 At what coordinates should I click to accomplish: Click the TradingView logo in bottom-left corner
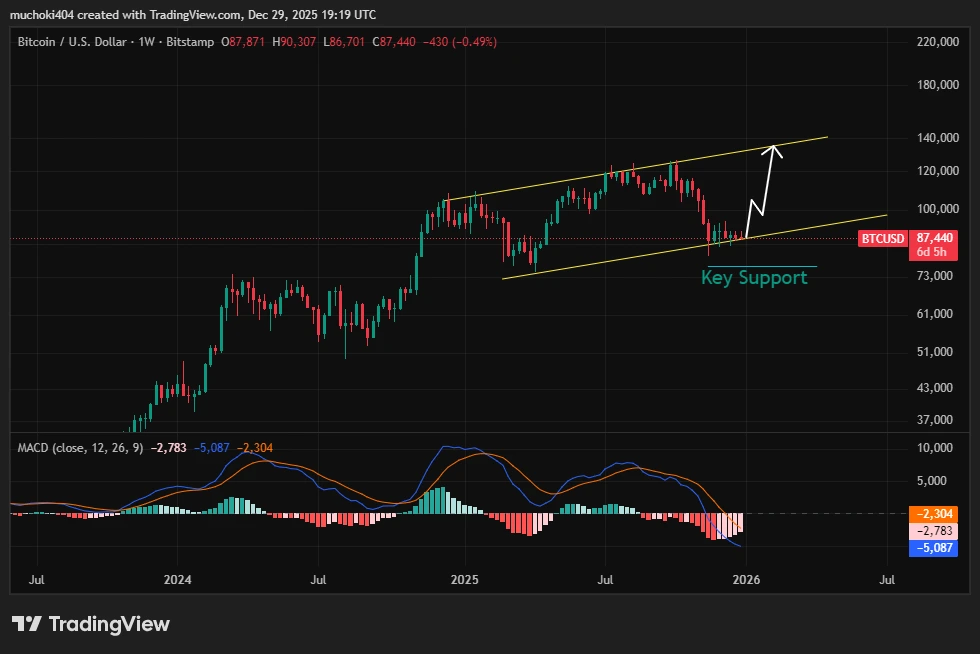click(x=90, y=625)
